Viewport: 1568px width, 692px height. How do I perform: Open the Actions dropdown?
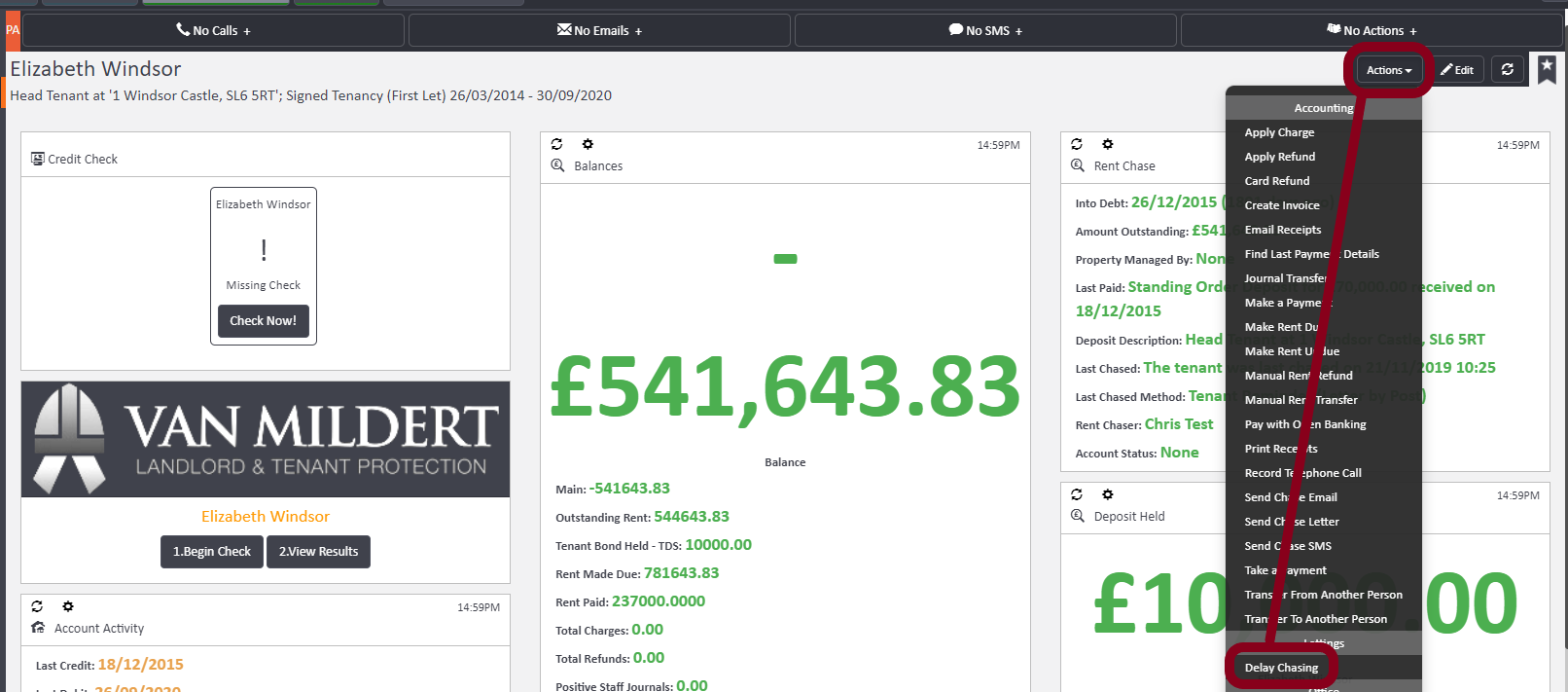pyautogui.click(x=1388, y=70)
